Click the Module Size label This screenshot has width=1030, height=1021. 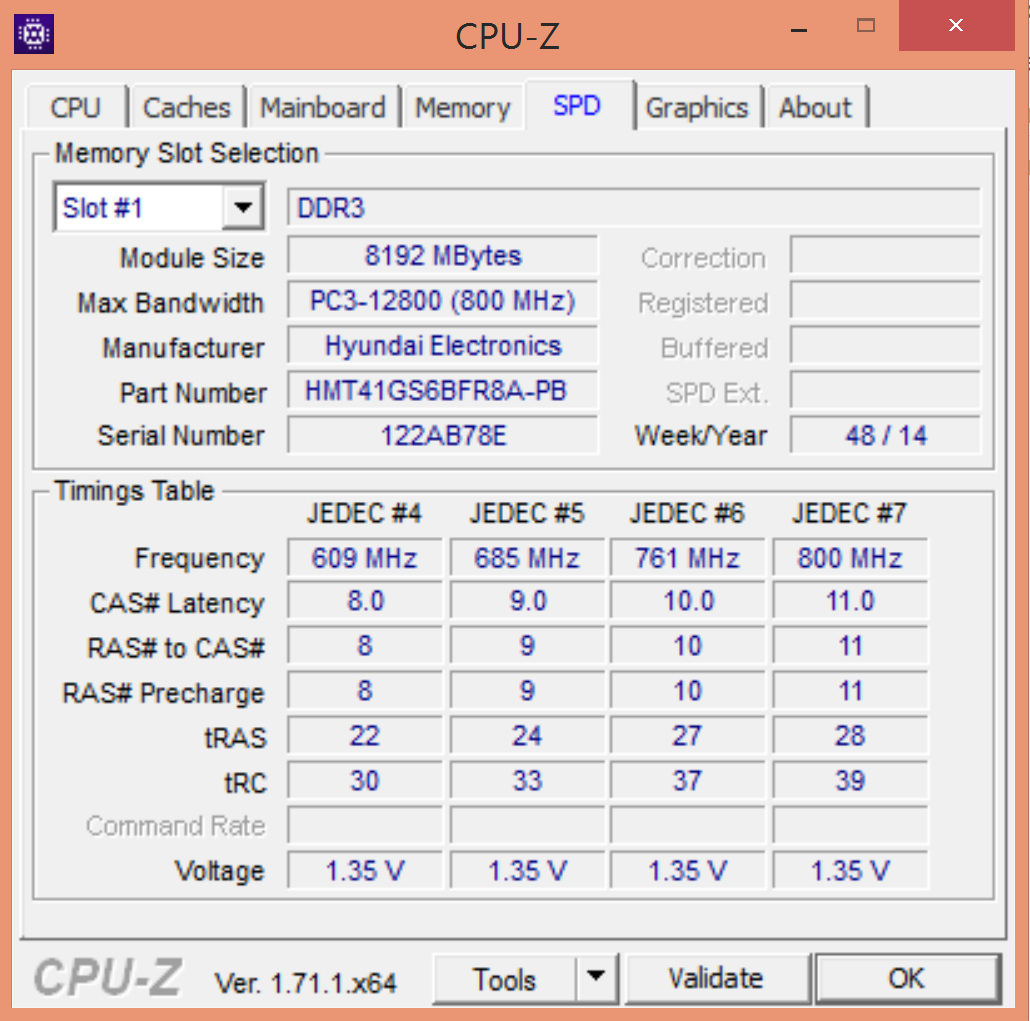tap(192, 258)
